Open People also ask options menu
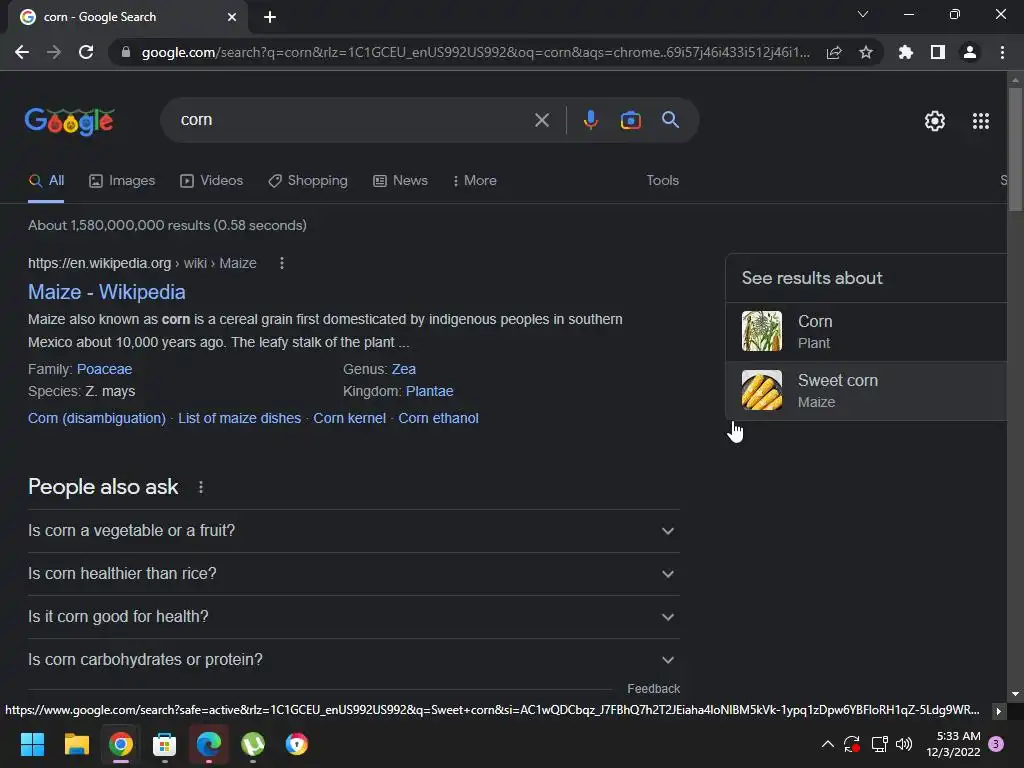The height and width of the screenshot is (768, 1024). 200,487
